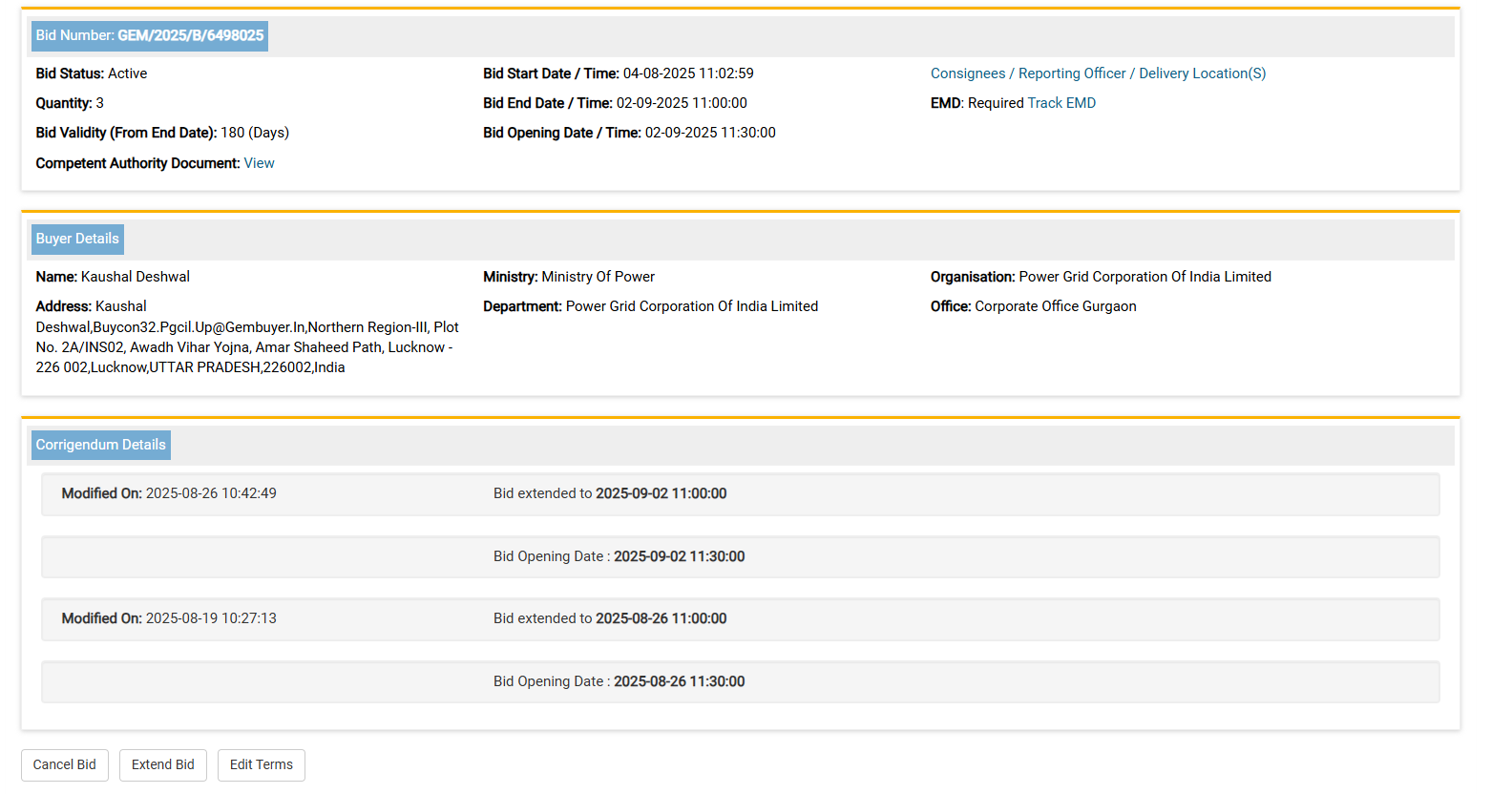Click the Cancel Bid button

click(64, 764)
